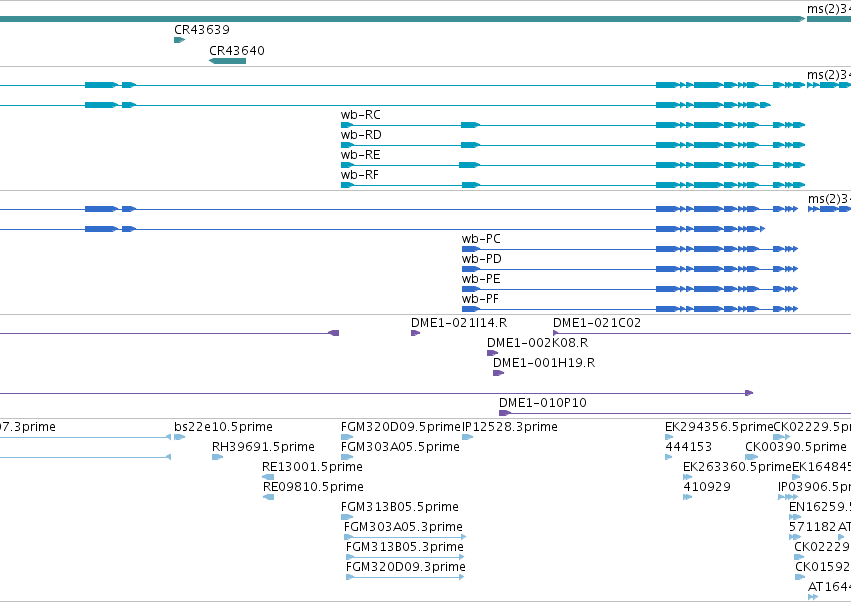
Task: Click the wb-PF coding sequence label
Action: click(x=480, y=299)
